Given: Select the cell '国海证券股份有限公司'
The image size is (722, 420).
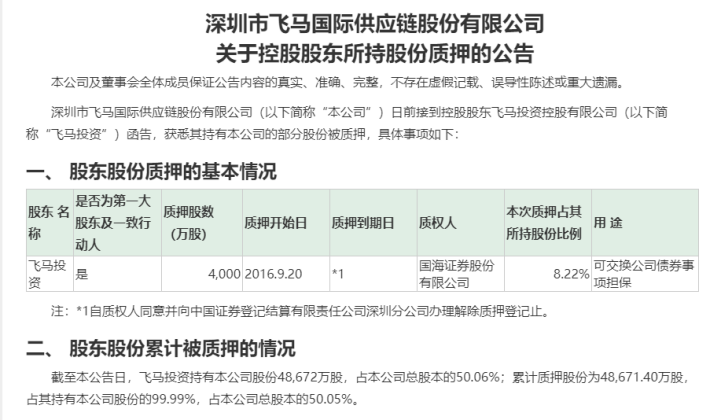Looking at the screenshot, I should point(461,274).
